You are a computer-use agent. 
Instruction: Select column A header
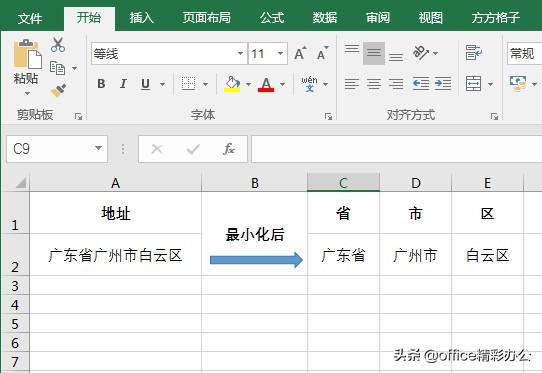pyautogui.click(x=115, y=183)
